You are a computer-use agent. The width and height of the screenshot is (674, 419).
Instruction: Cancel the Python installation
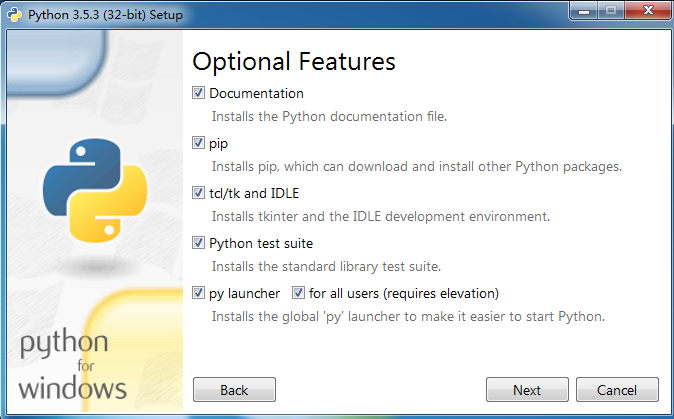(617, 390)
